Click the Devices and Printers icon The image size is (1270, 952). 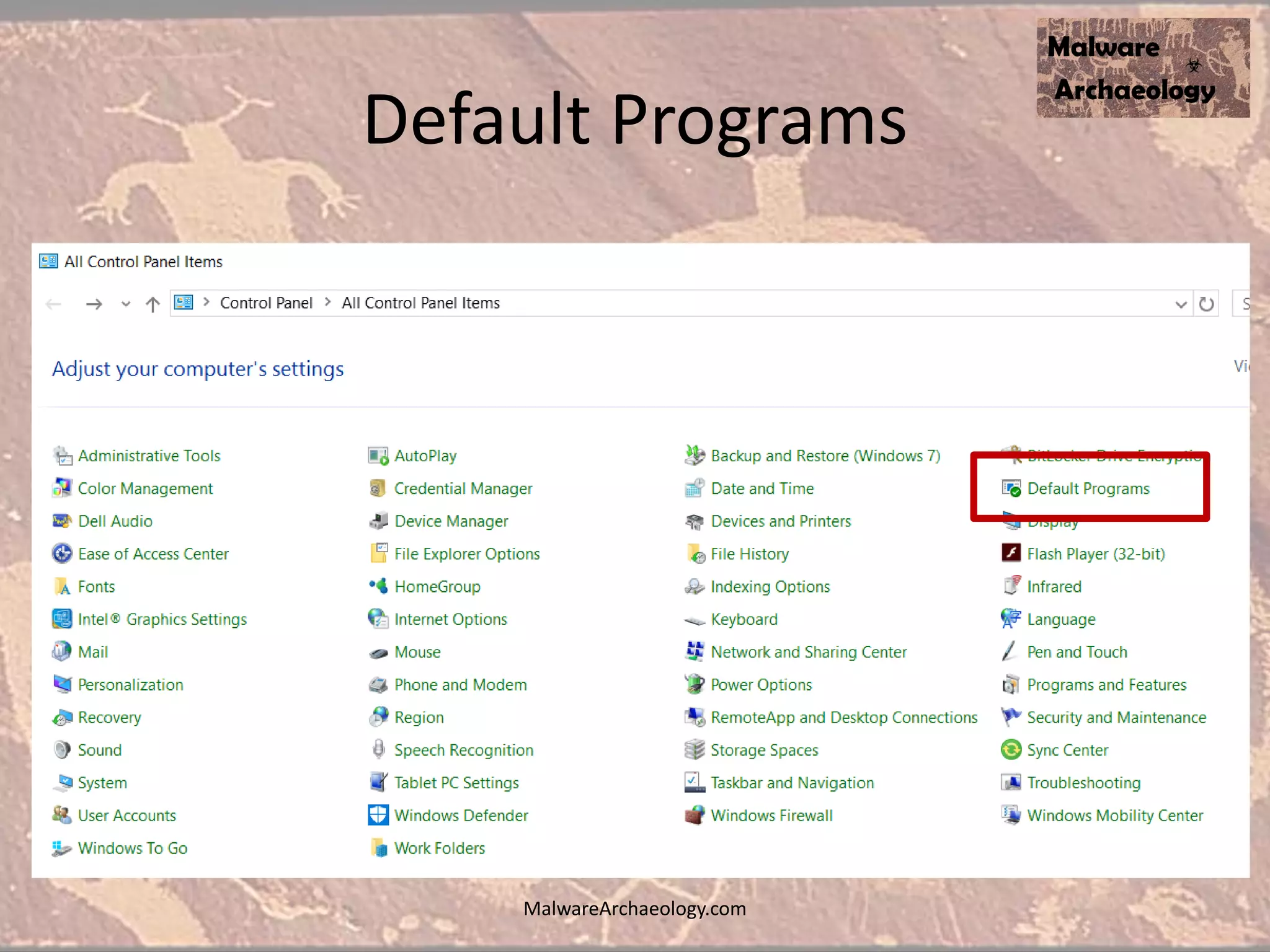[695, 521]
